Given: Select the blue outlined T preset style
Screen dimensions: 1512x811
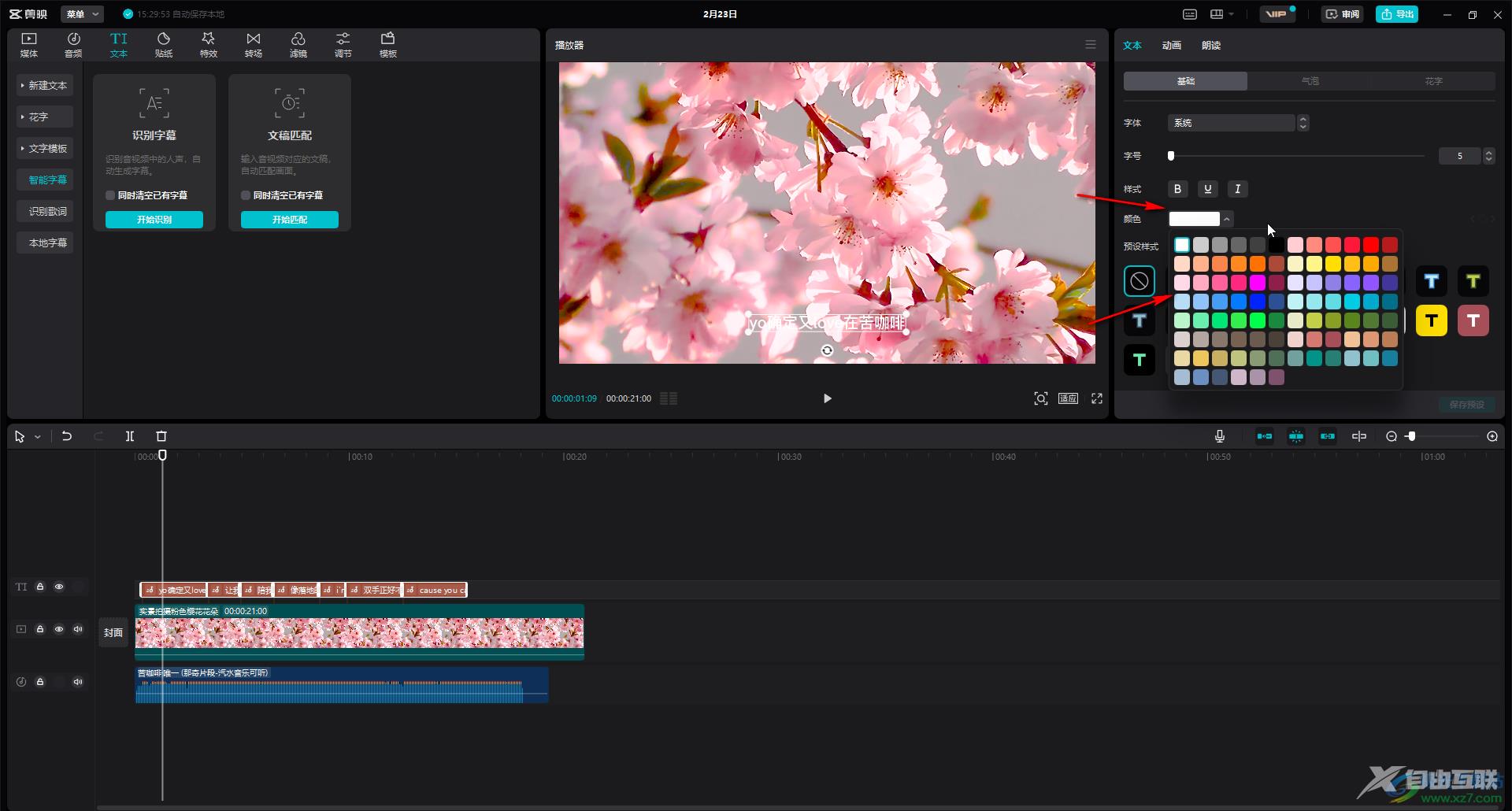Looking at the screenshot, I should [1432, 281].
